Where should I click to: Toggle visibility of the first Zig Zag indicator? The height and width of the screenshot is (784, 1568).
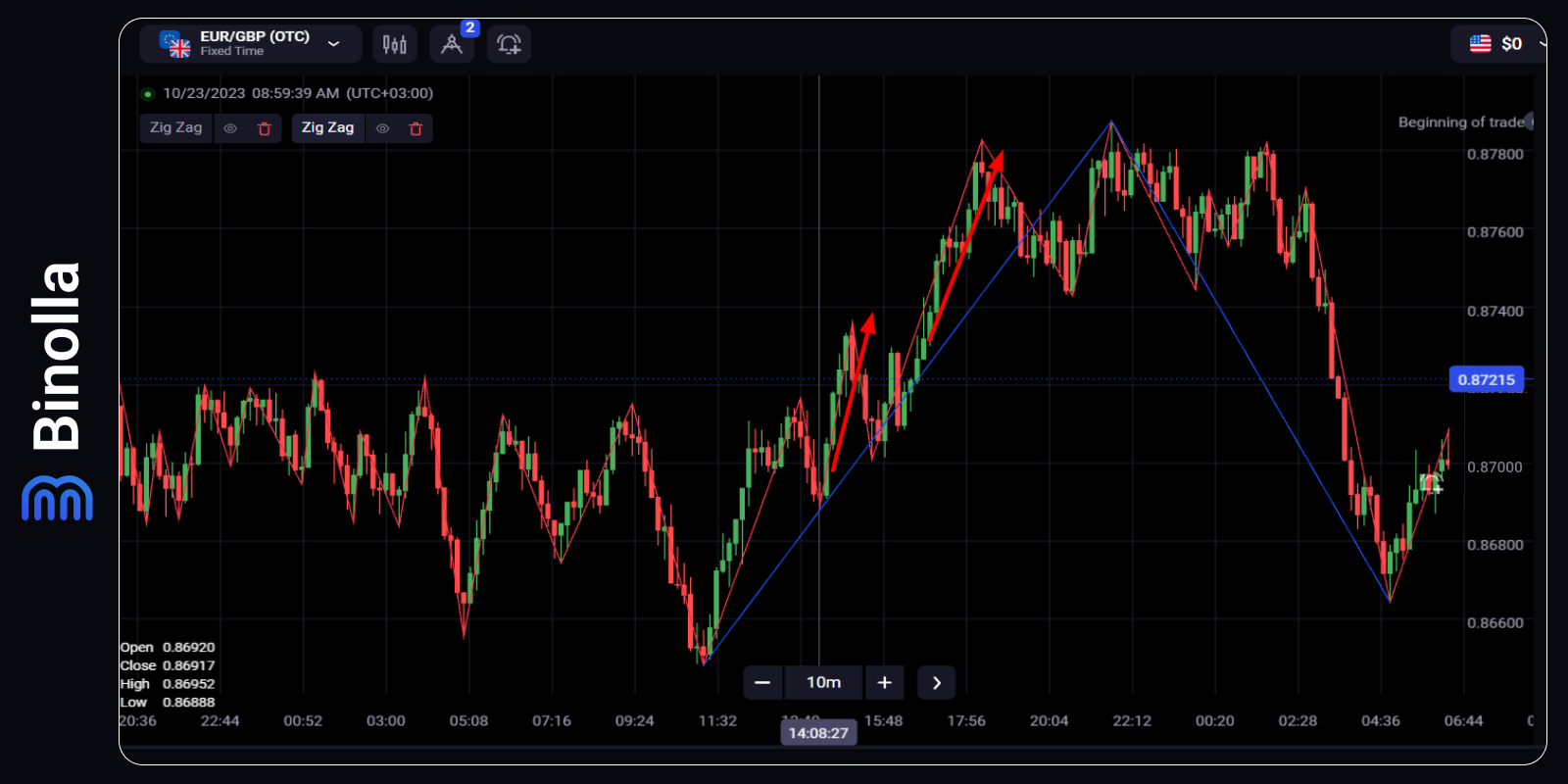coord(230,128)
